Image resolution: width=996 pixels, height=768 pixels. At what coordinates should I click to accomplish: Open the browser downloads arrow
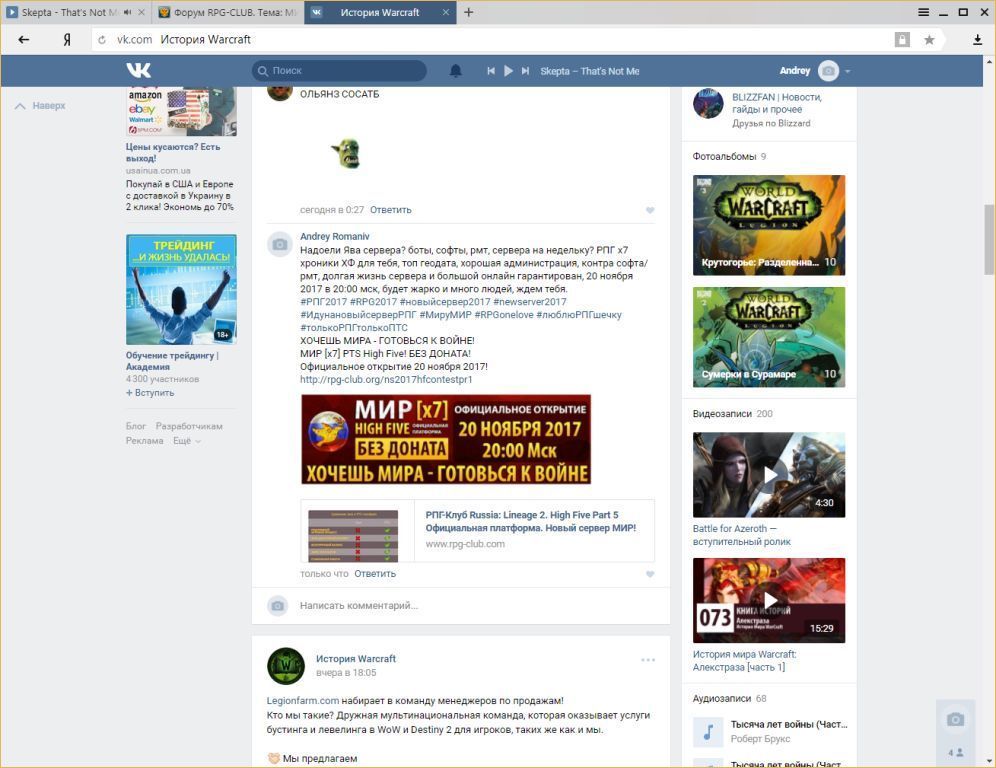(x=978, y=40)
